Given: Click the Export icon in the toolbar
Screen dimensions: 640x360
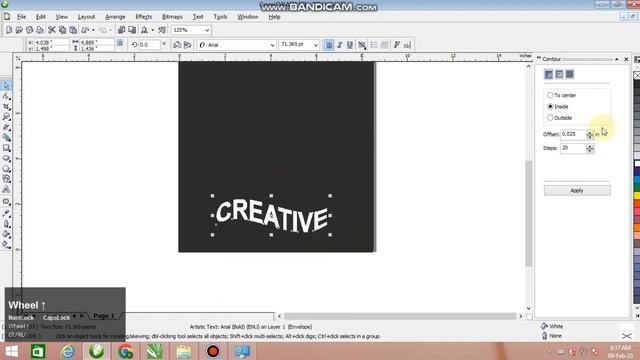Looking at the screenshot, I should click(x=132, y=30).
